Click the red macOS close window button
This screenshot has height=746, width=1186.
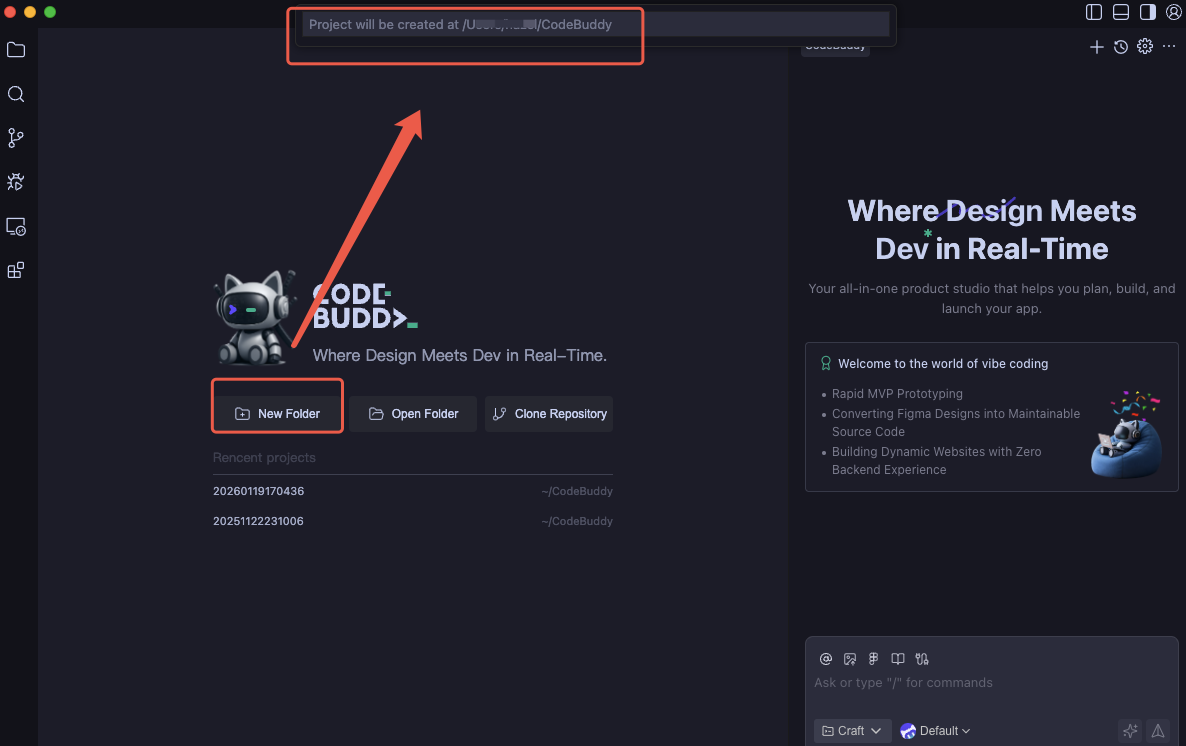[10, 11]
